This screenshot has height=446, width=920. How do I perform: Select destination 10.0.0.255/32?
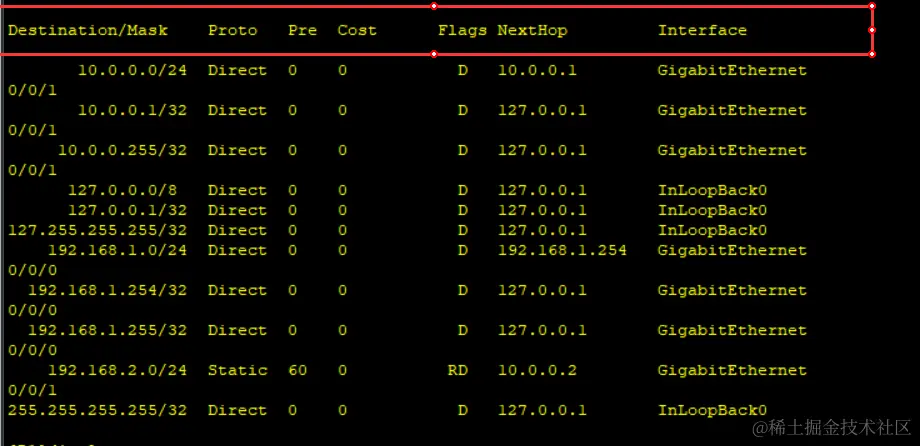point(123,150)
